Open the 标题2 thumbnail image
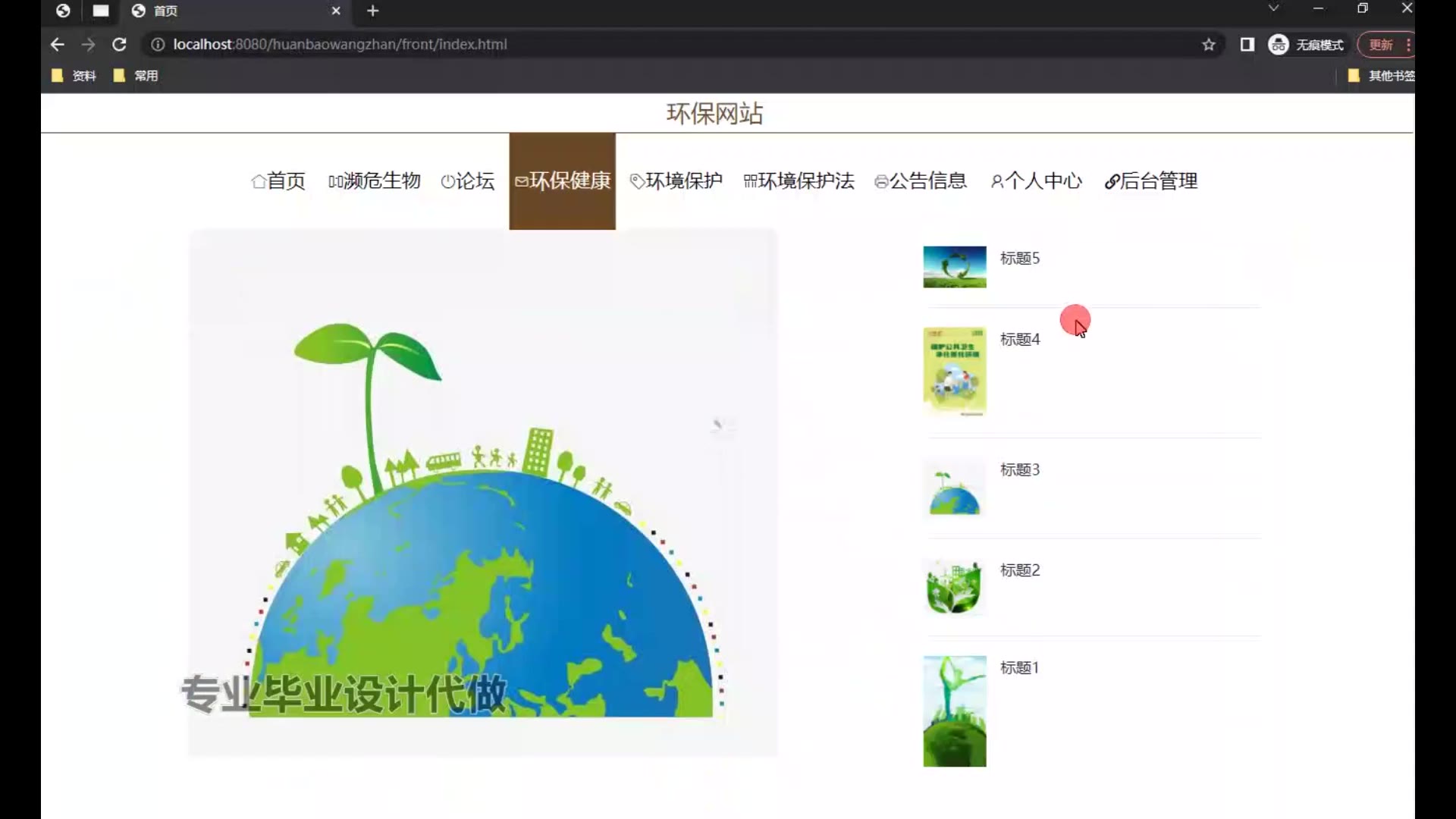The image size is (1456, 819). point(955,587)
